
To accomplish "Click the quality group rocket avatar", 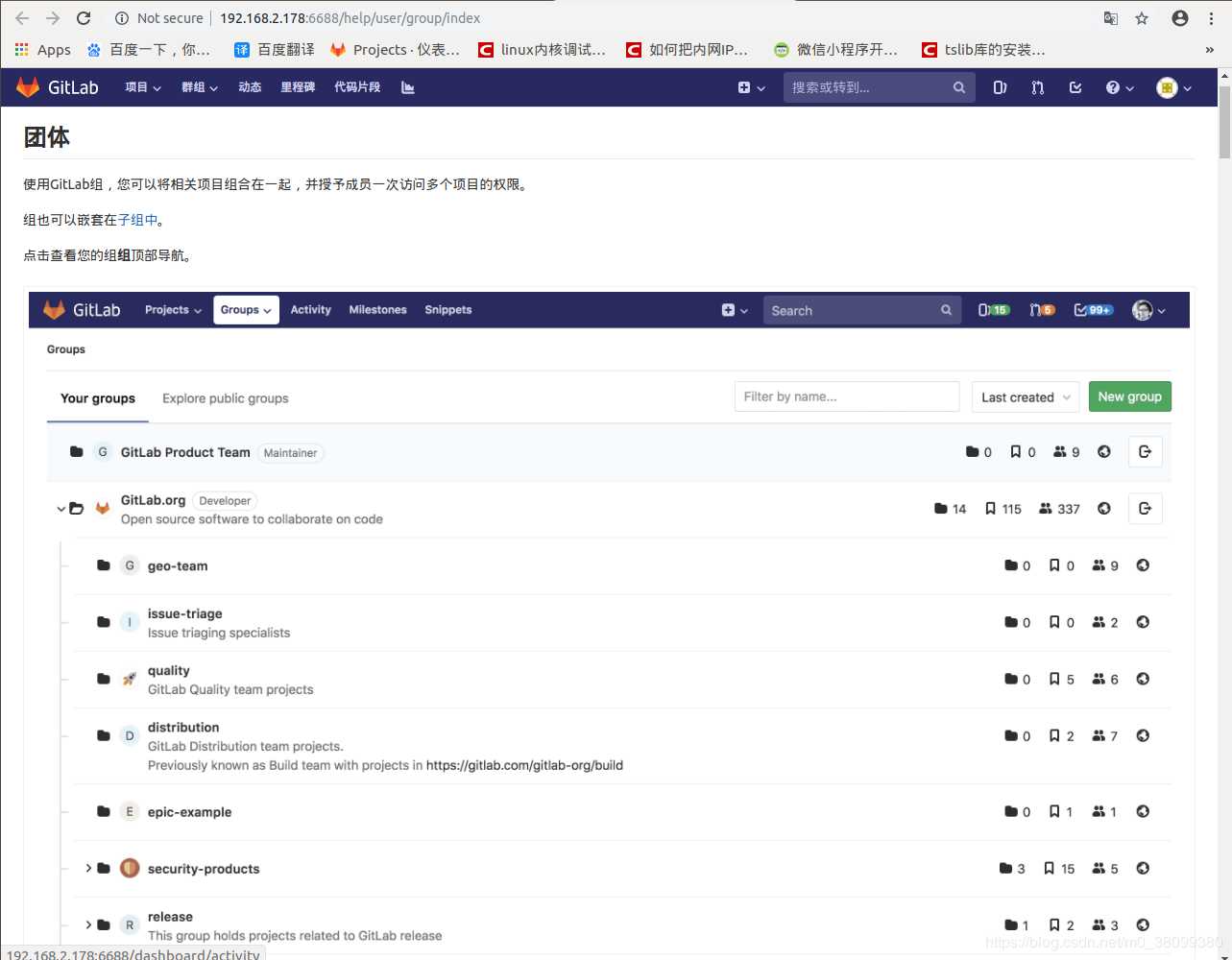I will click(130, 679).
